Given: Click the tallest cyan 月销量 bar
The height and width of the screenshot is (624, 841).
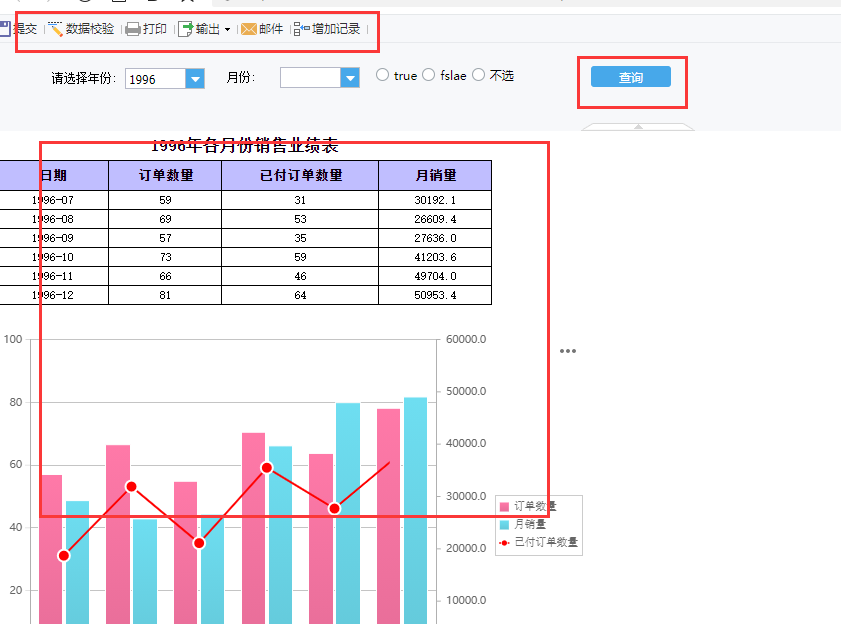Looking at the screenshot, I should coord(415,510).
